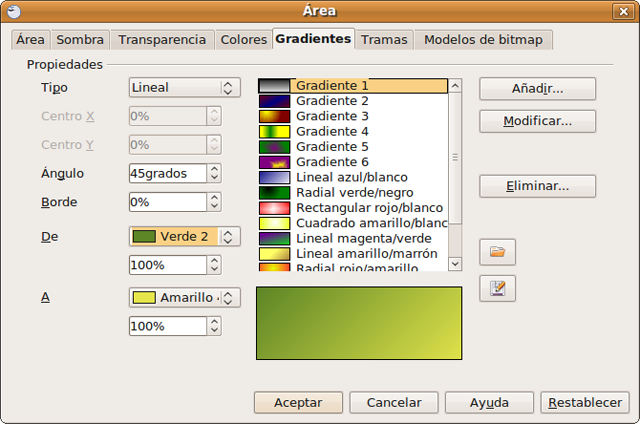Click the Añadir button
Screen dimensions: 640x424
[x=537, y=89]
